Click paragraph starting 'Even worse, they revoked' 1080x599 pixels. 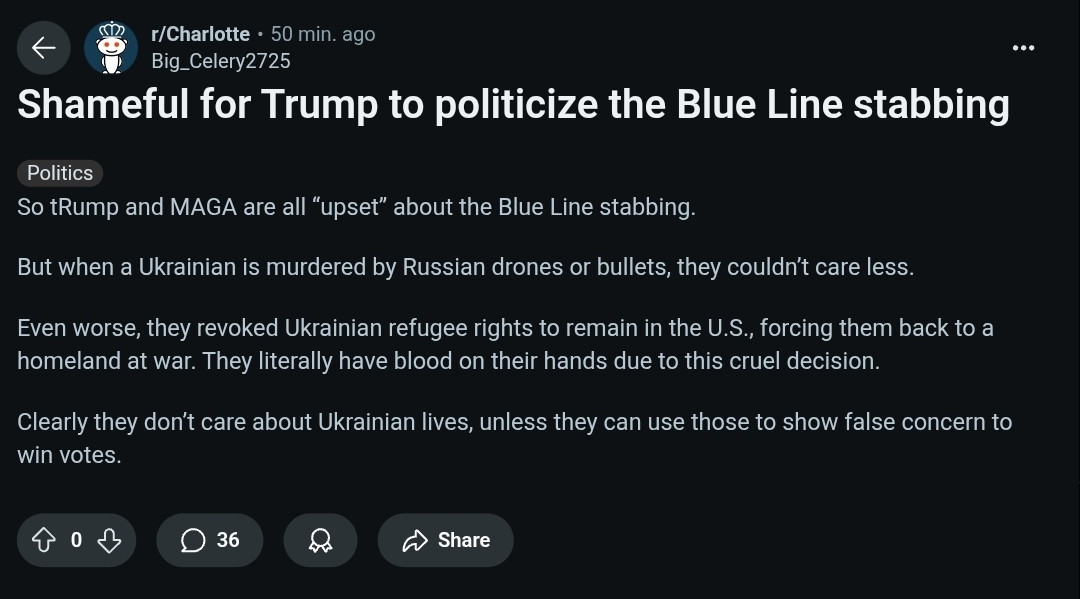tap(506, 344)
